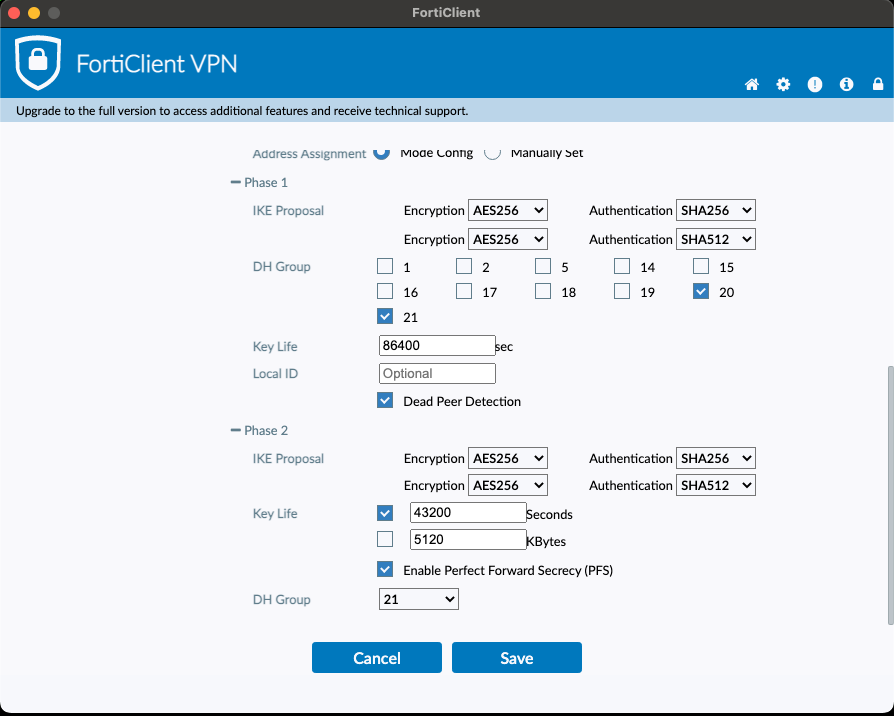Click 'FortiClient VPN' header title

click(157, 63)
